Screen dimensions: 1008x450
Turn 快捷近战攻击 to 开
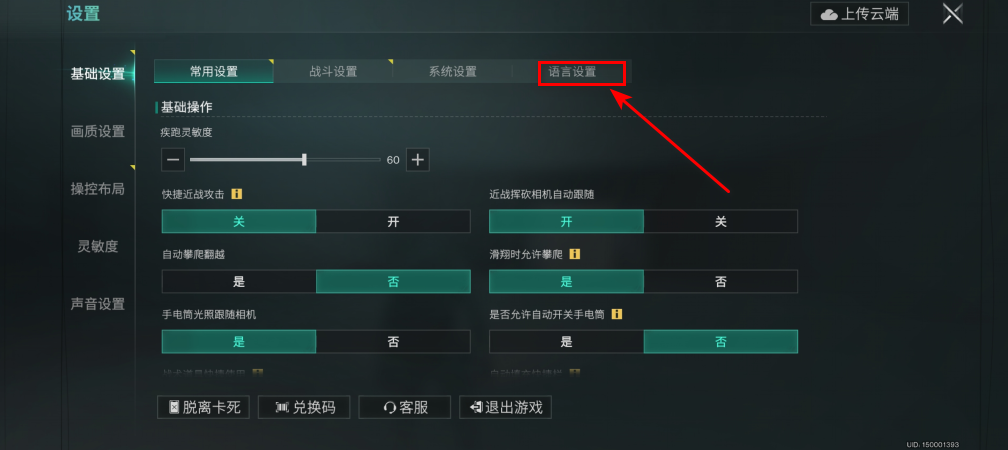click(x=393, y=221)
